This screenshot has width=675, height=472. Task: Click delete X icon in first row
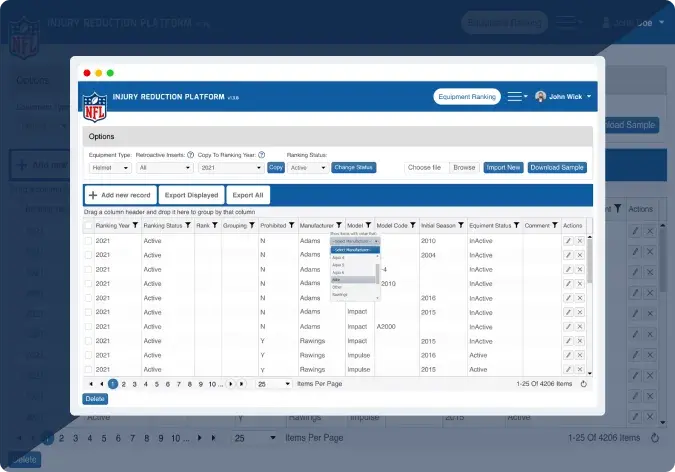pyautogui.click(x=580, y=241)
